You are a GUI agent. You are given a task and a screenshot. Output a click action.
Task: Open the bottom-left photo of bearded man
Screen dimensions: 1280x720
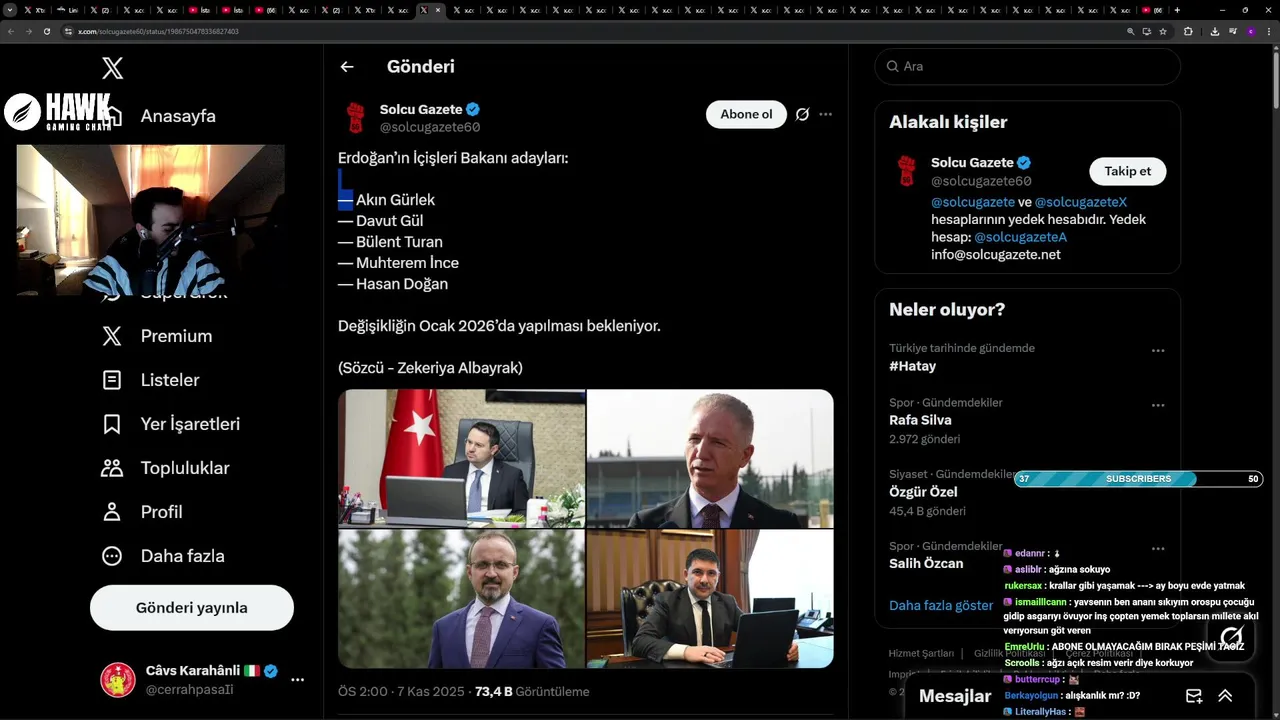(x=461, y=599)
